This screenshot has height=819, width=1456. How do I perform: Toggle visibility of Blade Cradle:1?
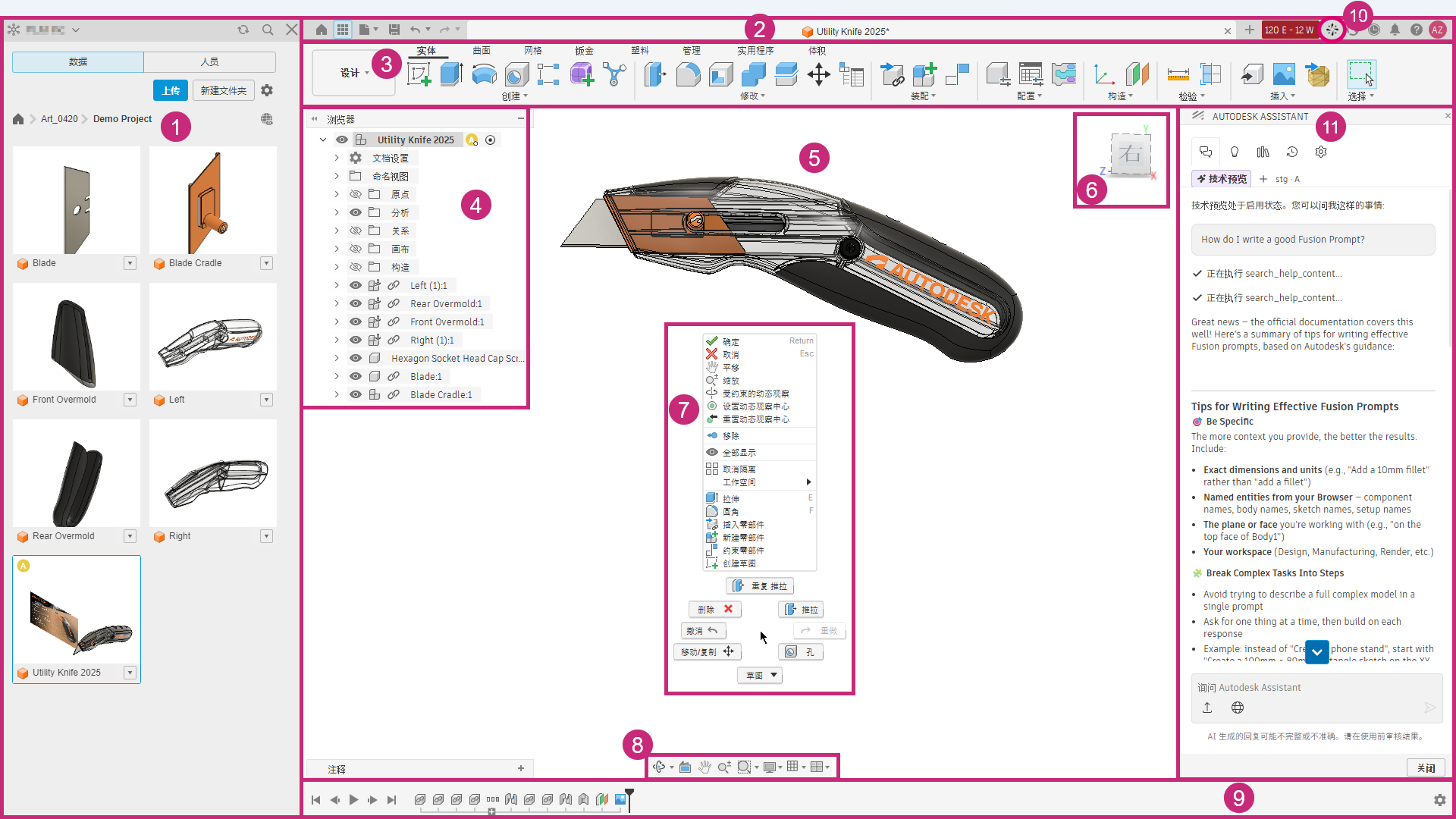click(355, 394)
